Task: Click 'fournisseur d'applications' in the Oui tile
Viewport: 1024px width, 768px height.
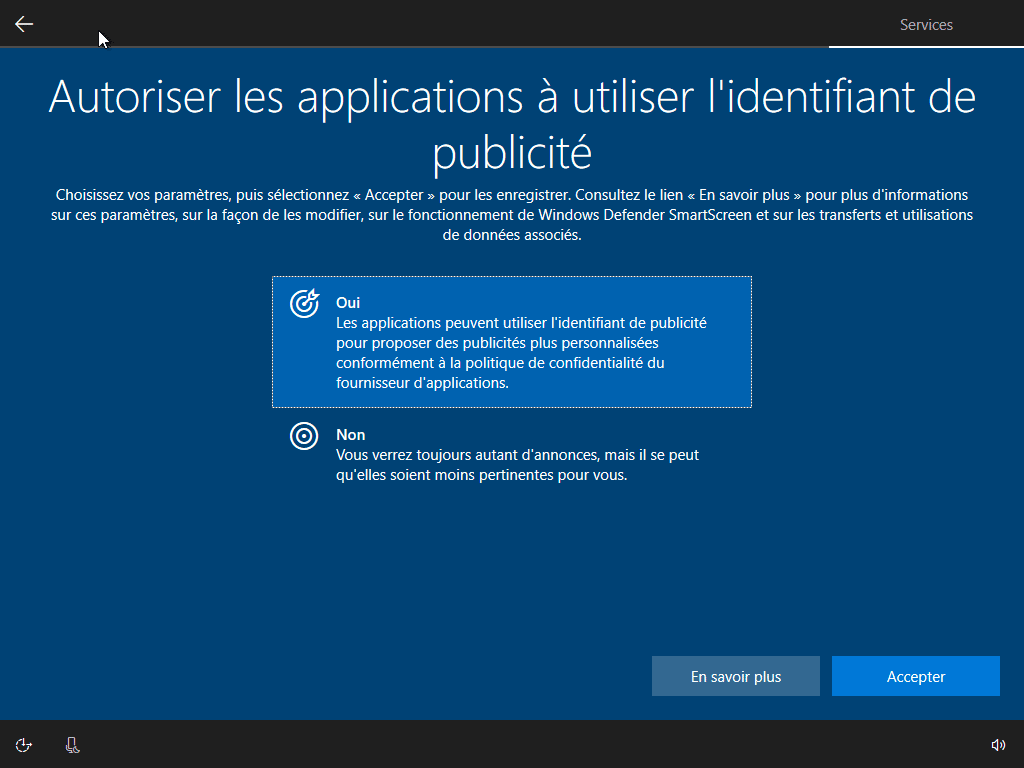Action: 422,383
